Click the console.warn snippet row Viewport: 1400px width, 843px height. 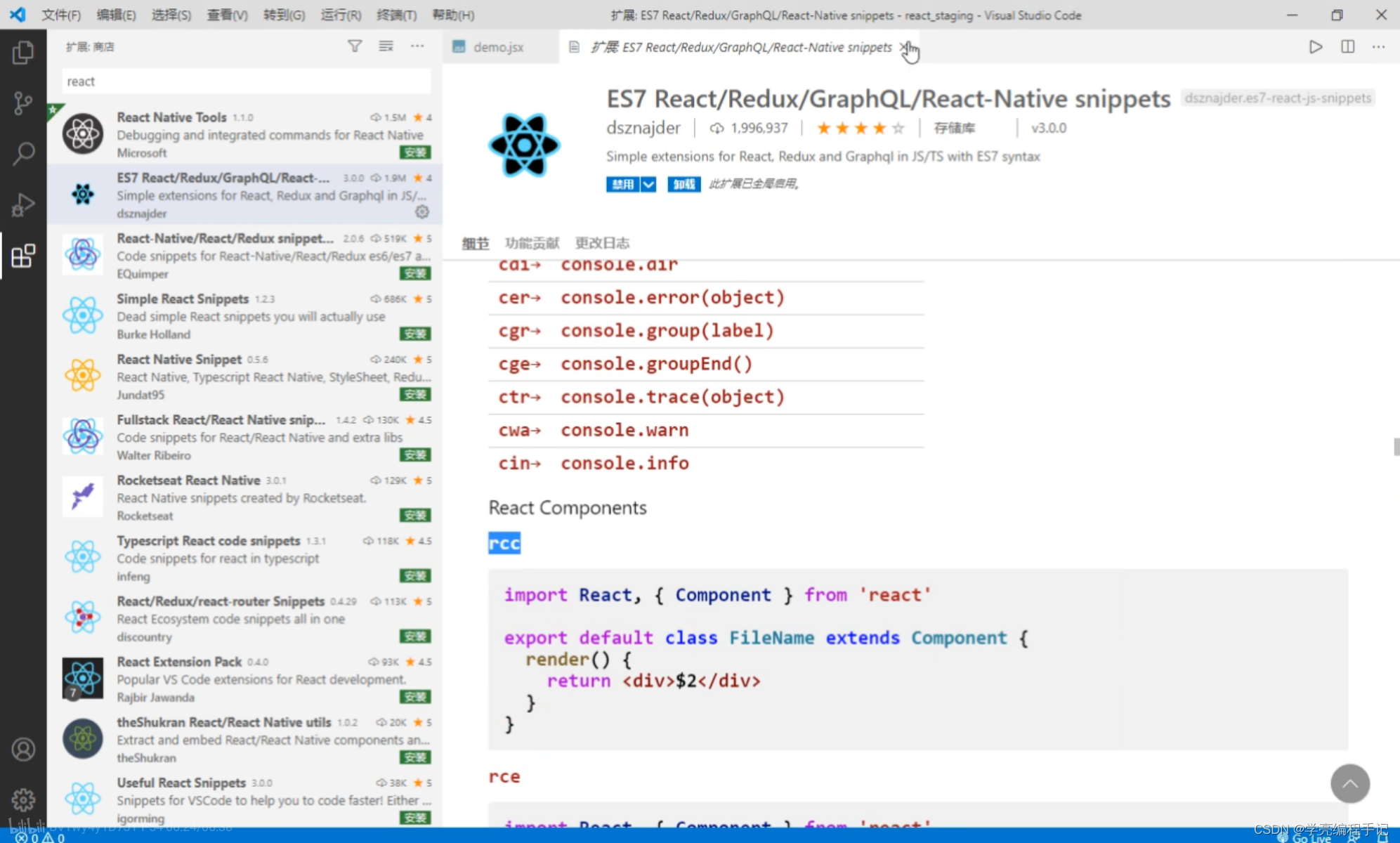click(706, 430)
